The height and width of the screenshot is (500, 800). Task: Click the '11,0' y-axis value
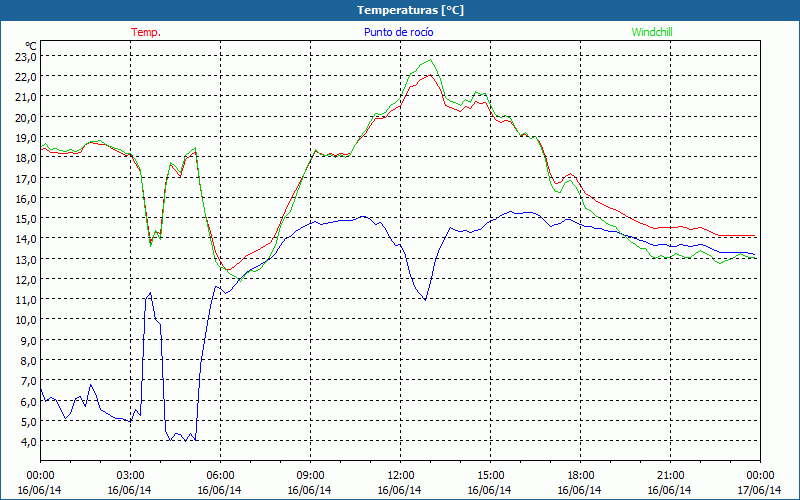26,299
